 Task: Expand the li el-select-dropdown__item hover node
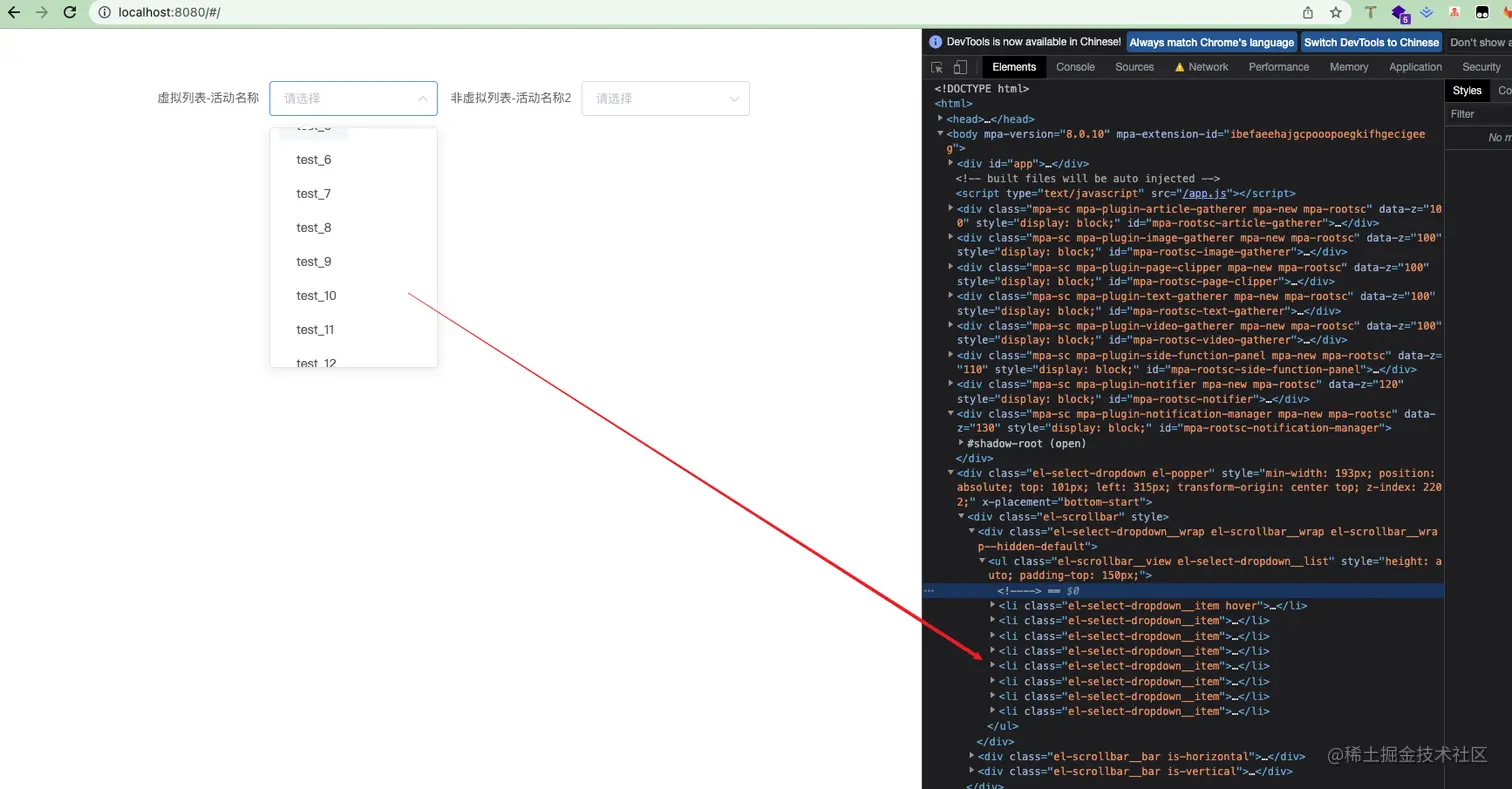pyautogui.click(x=993, y=605)
